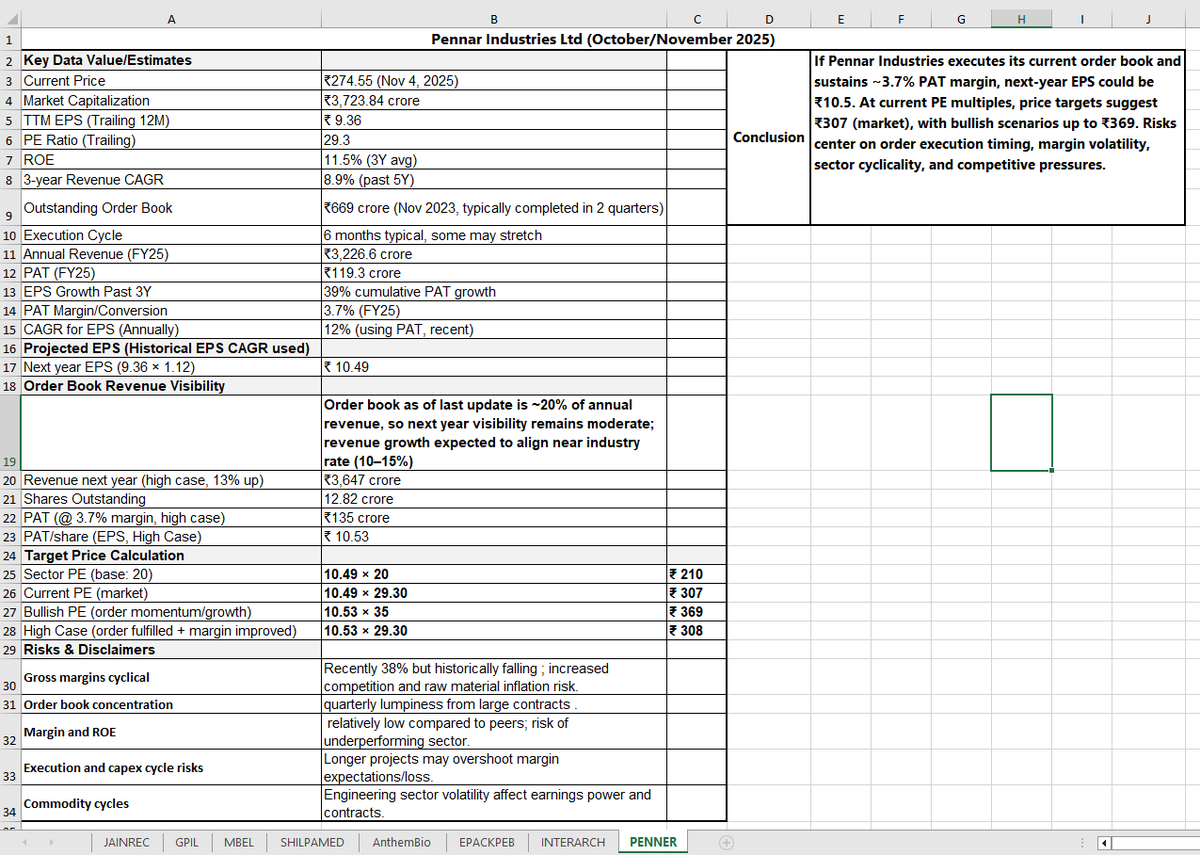Image resolution: width=1200 pixels, height=855 pixels.
Task: Click Sector PE target ₹ 210
Action: (x=696, y=574)
